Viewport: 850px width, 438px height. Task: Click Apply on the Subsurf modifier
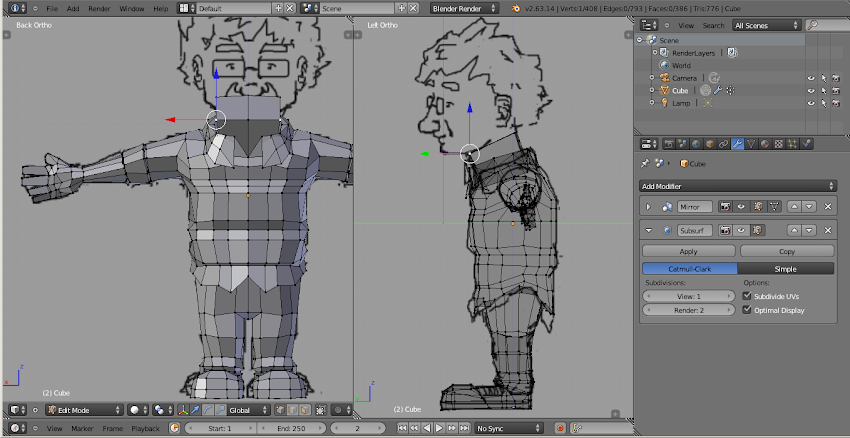tap(688, 251)
